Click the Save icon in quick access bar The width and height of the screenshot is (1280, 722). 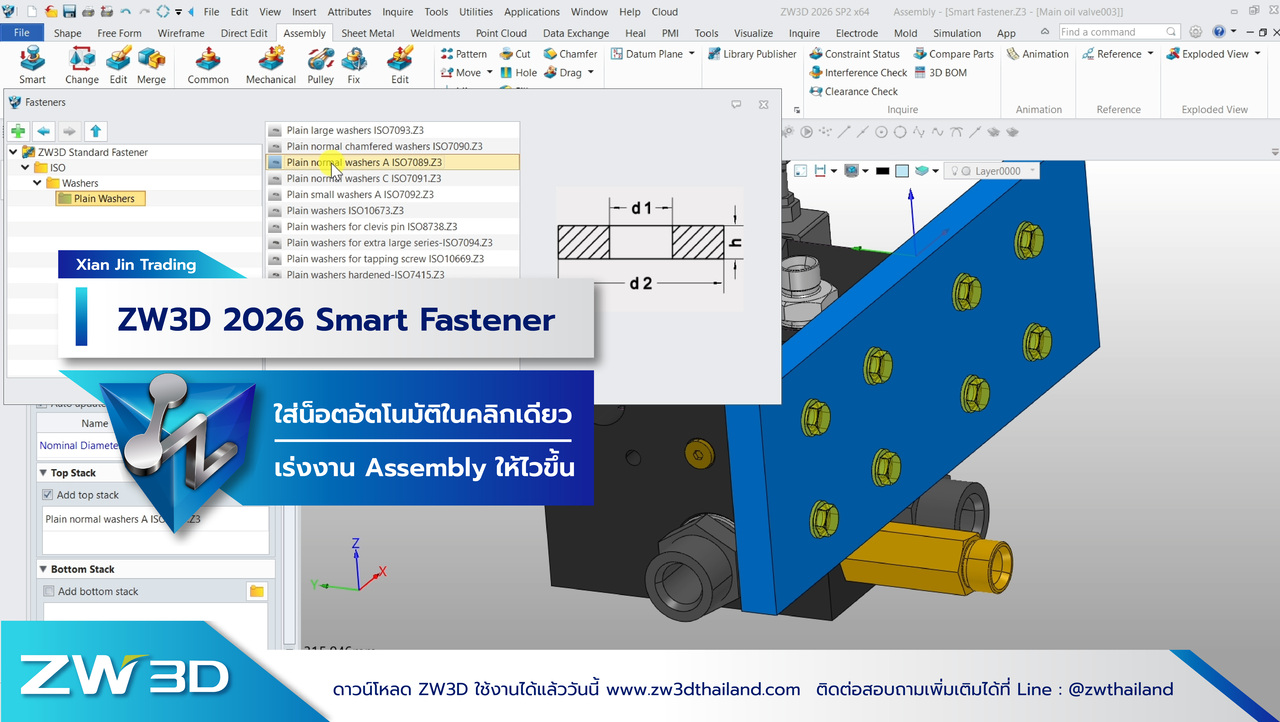click(x=70, y=12)
